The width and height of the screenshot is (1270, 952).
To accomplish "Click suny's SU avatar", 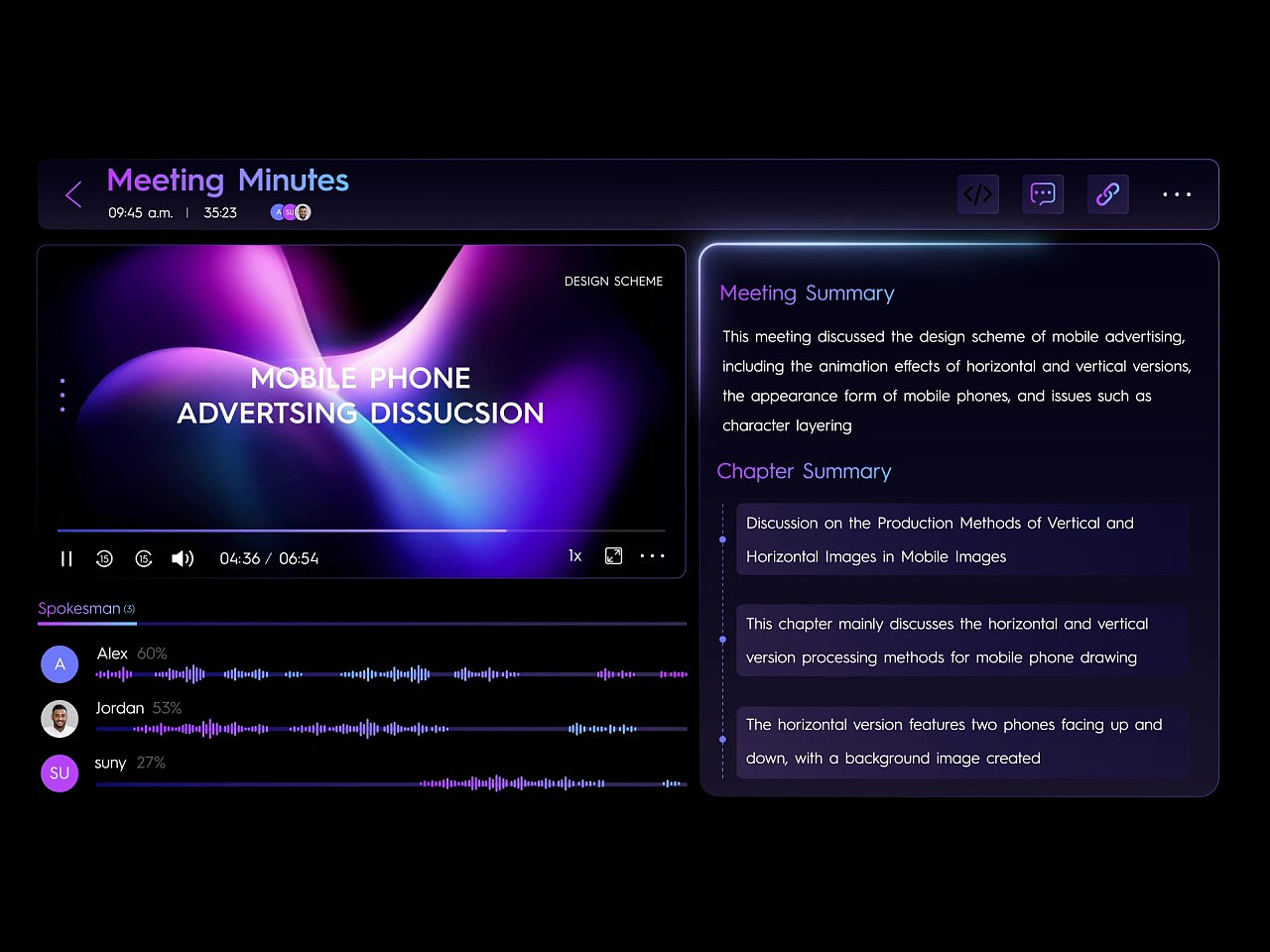I will (60, 773).
